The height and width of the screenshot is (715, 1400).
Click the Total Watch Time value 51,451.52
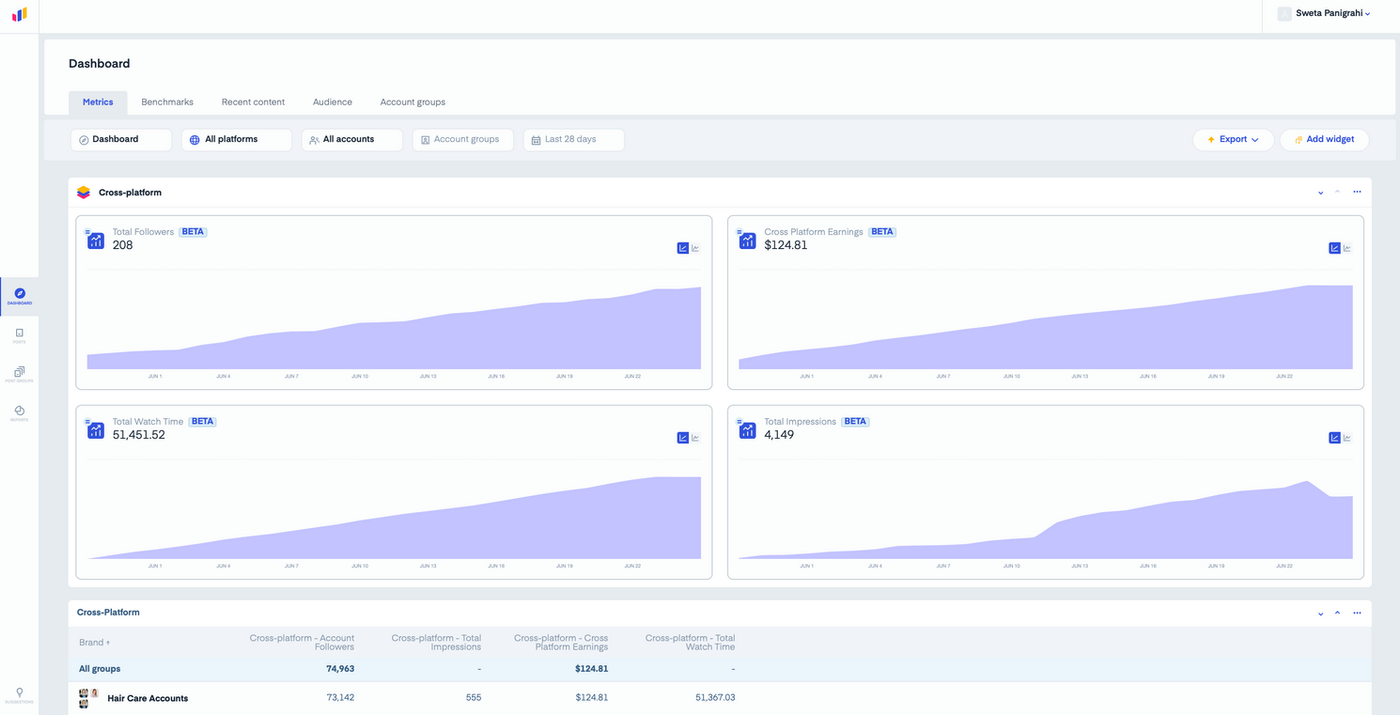point(139,435)
